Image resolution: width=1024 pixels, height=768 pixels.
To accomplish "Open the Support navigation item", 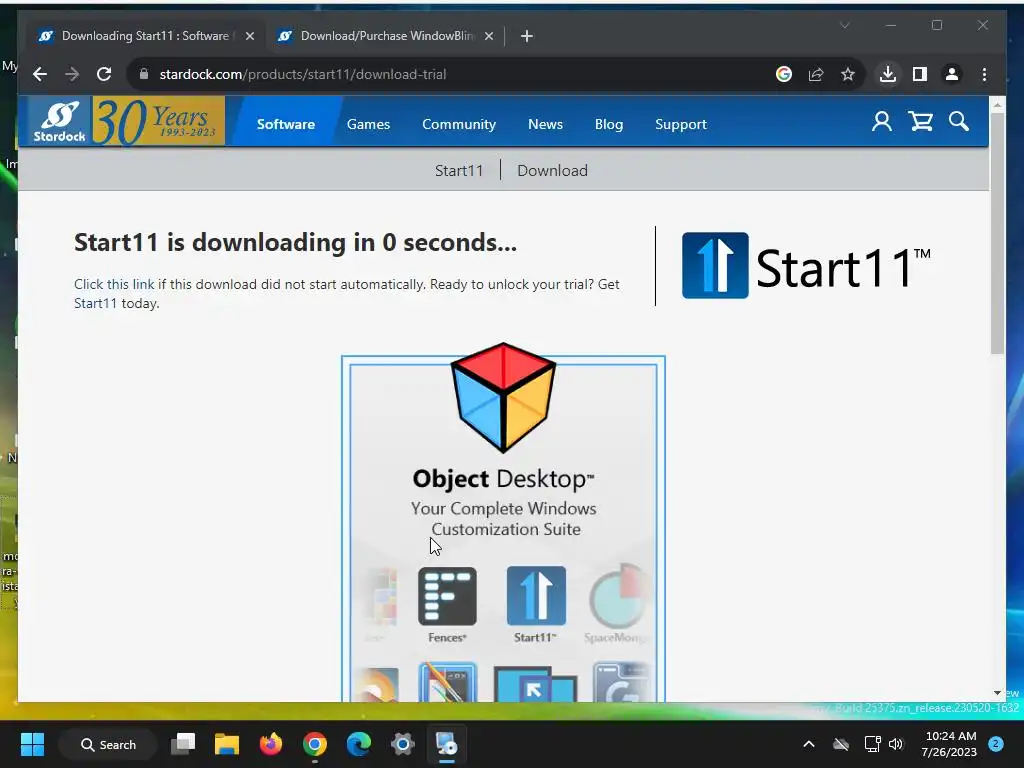I will coord(680,124).
